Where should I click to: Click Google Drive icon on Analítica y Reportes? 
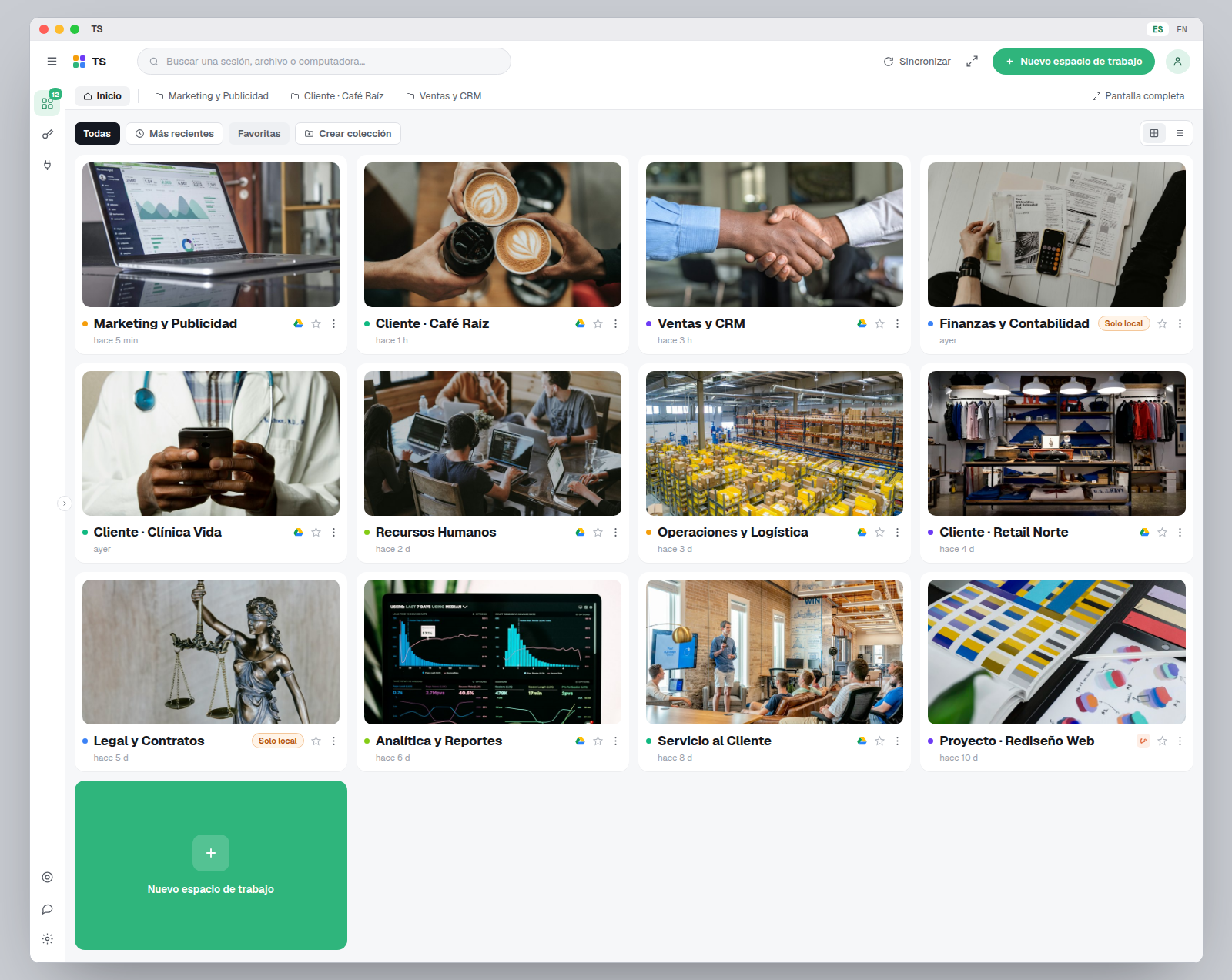(580, 741)
